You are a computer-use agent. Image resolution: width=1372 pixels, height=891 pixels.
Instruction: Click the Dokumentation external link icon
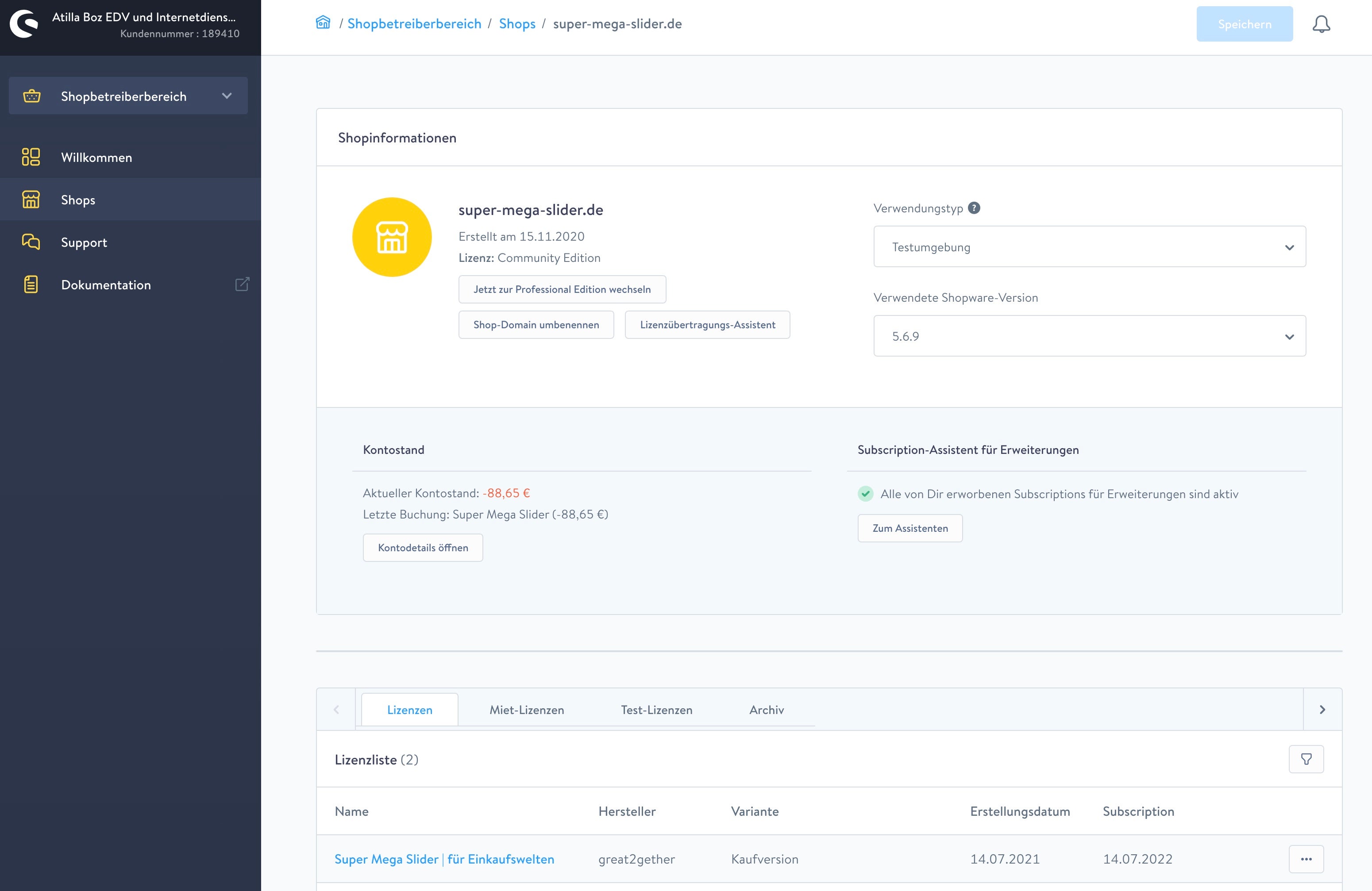pyautogui.click(x=242, y=284)
